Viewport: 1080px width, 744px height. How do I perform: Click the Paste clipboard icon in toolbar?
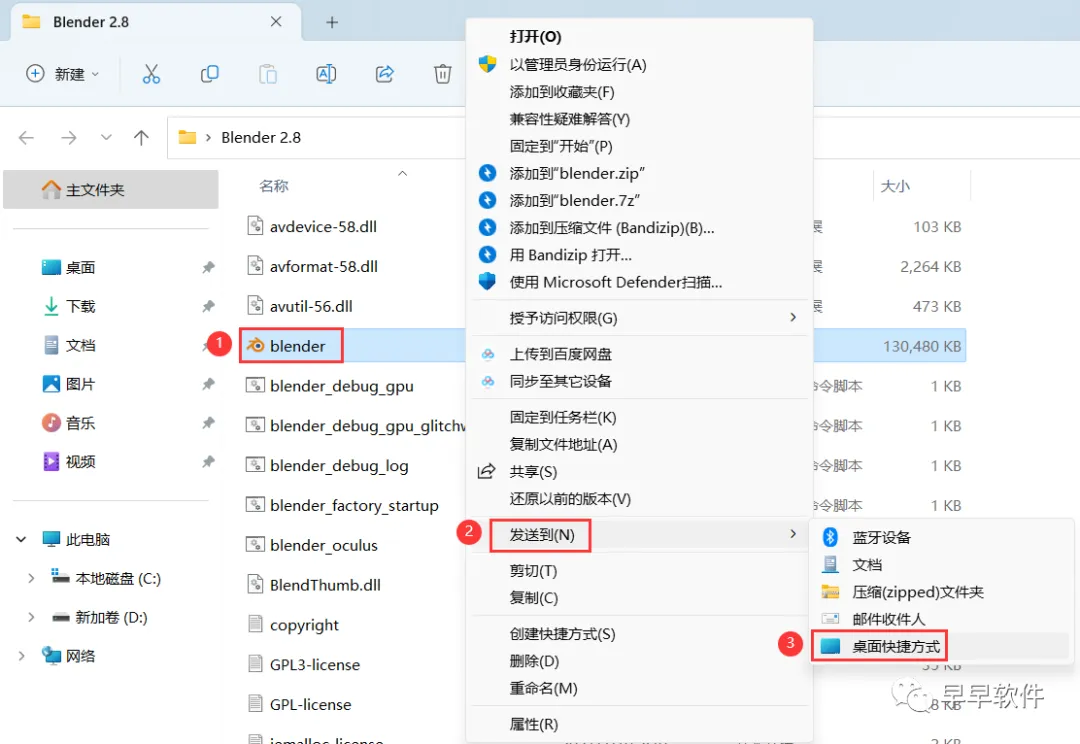pyautogui.click(x=268, y=74)
